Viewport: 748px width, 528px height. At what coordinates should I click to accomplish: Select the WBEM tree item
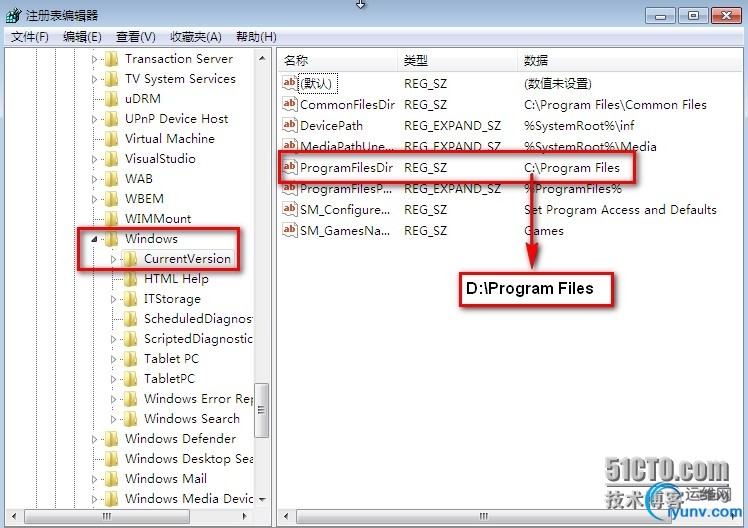144,198
